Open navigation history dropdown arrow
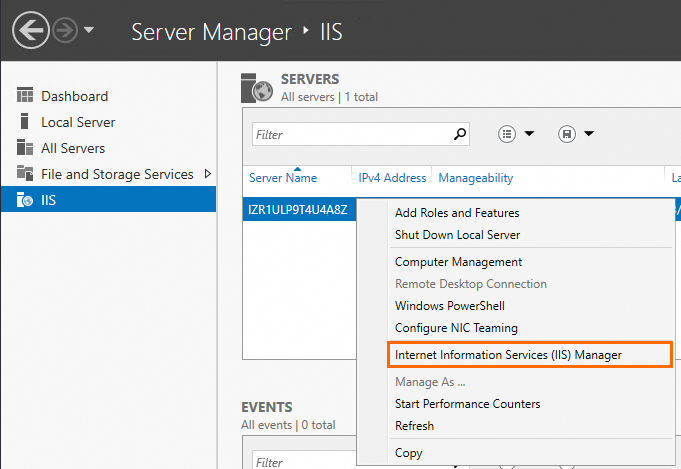The height and width of the screenshot is (469, 681). click(89, 30)
